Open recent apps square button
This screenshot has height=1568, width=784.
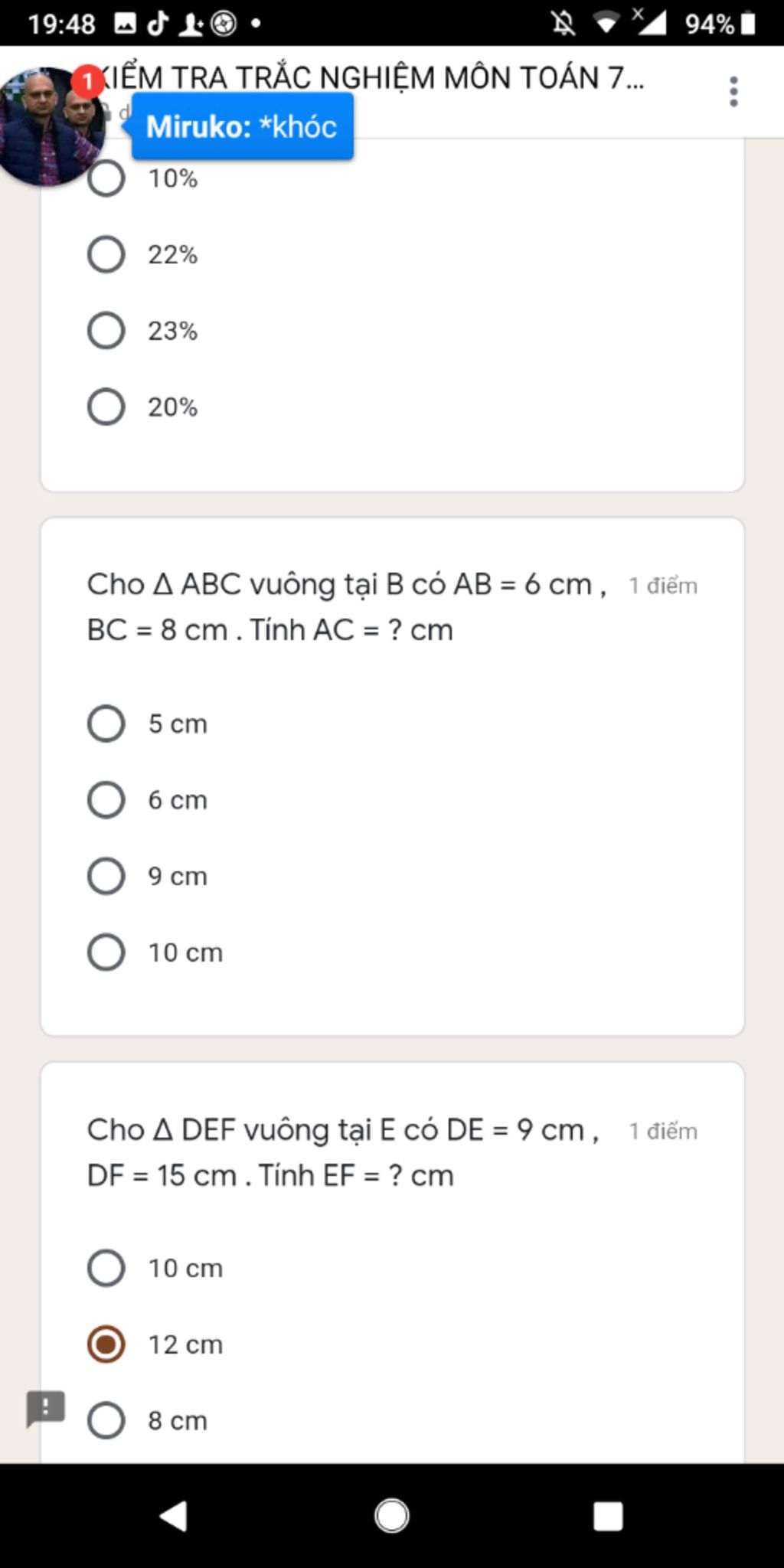point(608,1516)
